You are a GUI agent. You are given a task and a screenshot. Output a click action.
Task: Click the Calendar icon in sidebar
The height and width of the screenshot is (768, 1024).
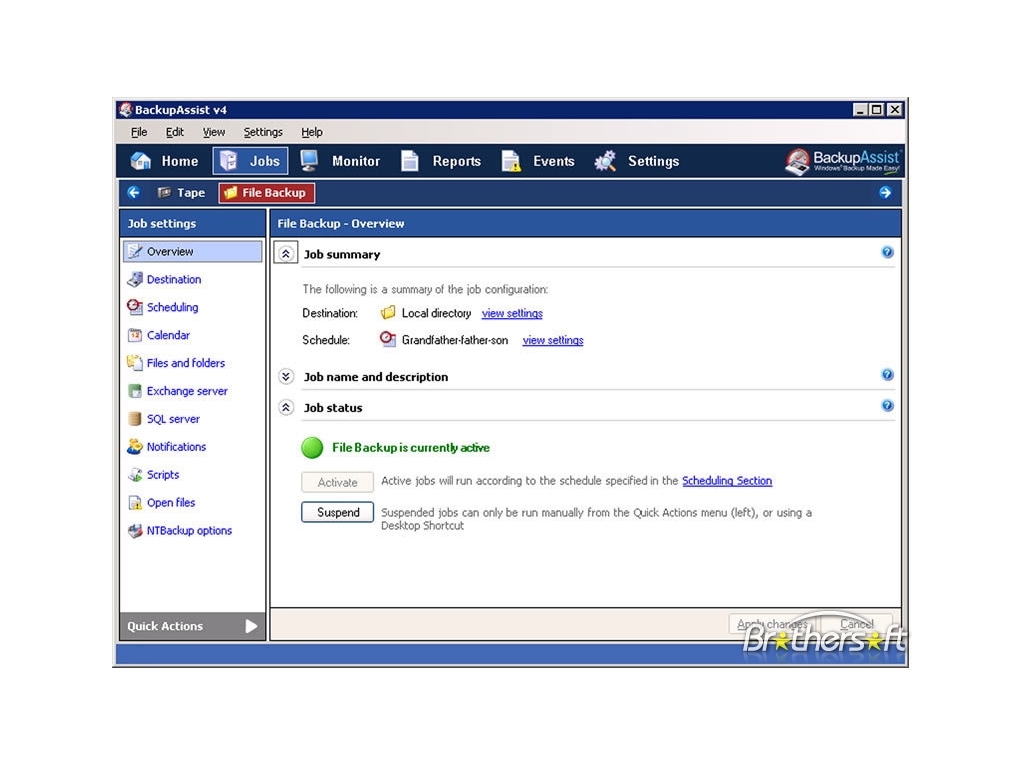135,335
